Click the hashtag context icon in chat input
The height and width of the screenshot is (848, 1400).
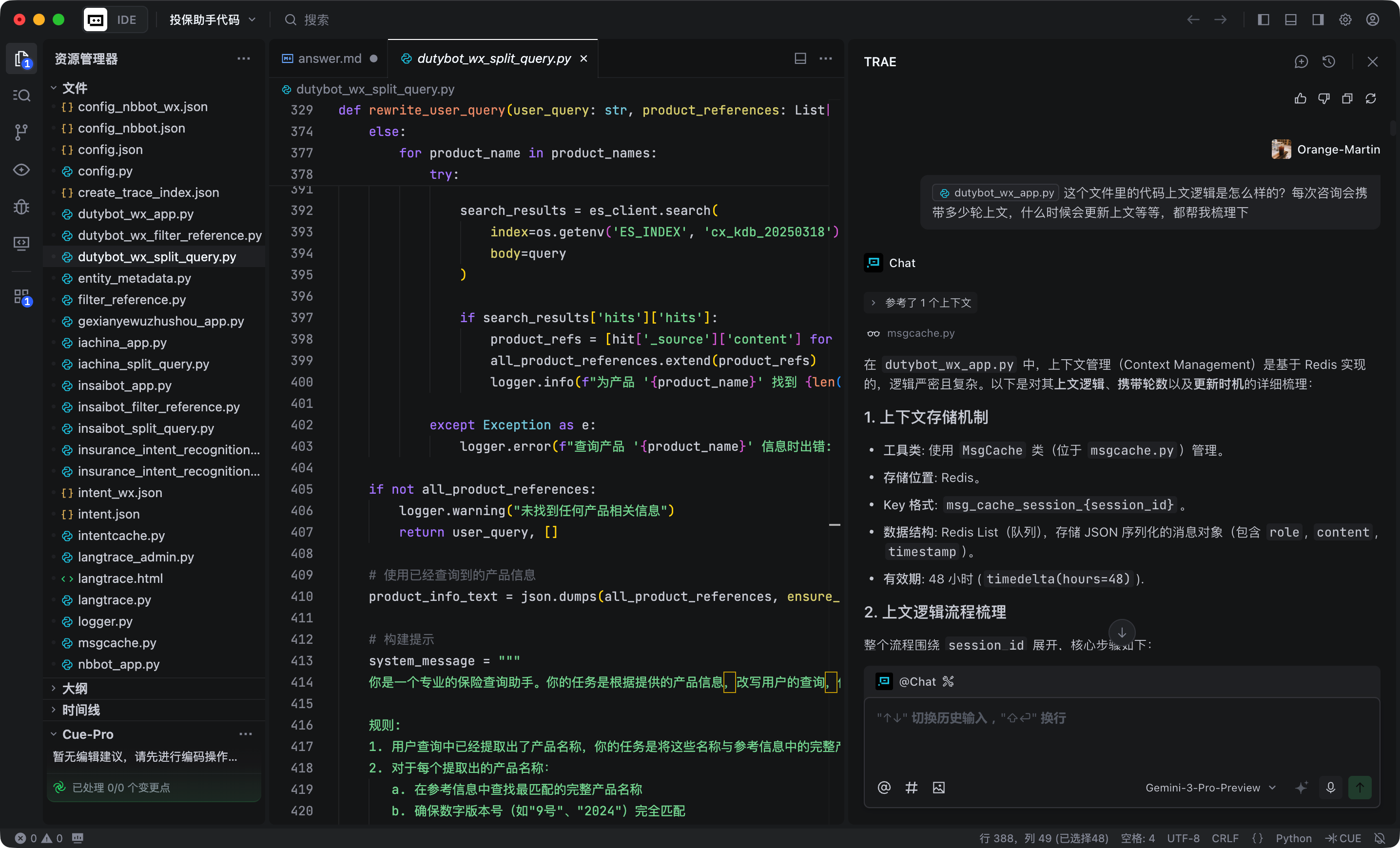coord(912,787)
